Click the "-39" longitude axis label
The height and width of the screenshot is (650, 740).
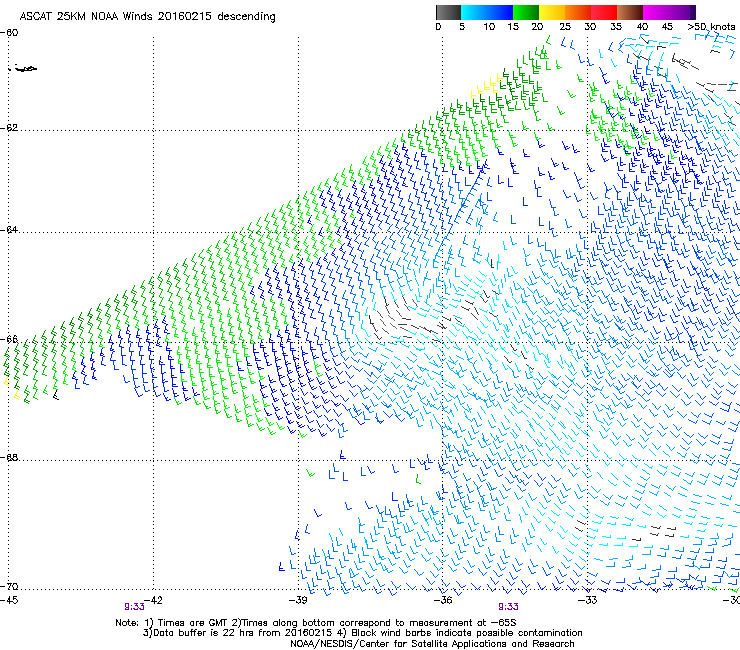coord(298,600)
